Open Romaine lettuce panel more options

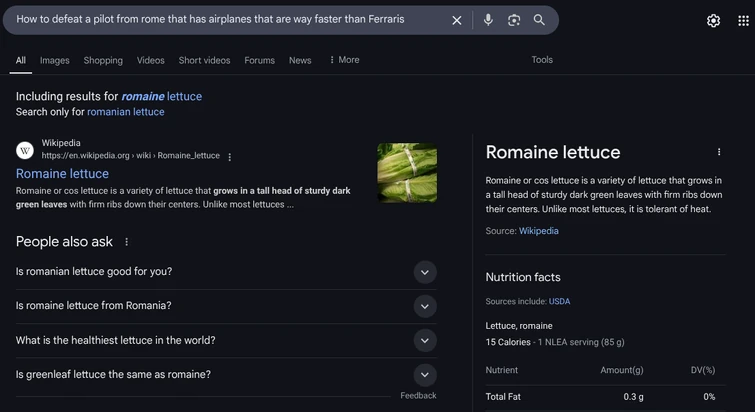tap(718, 152)
